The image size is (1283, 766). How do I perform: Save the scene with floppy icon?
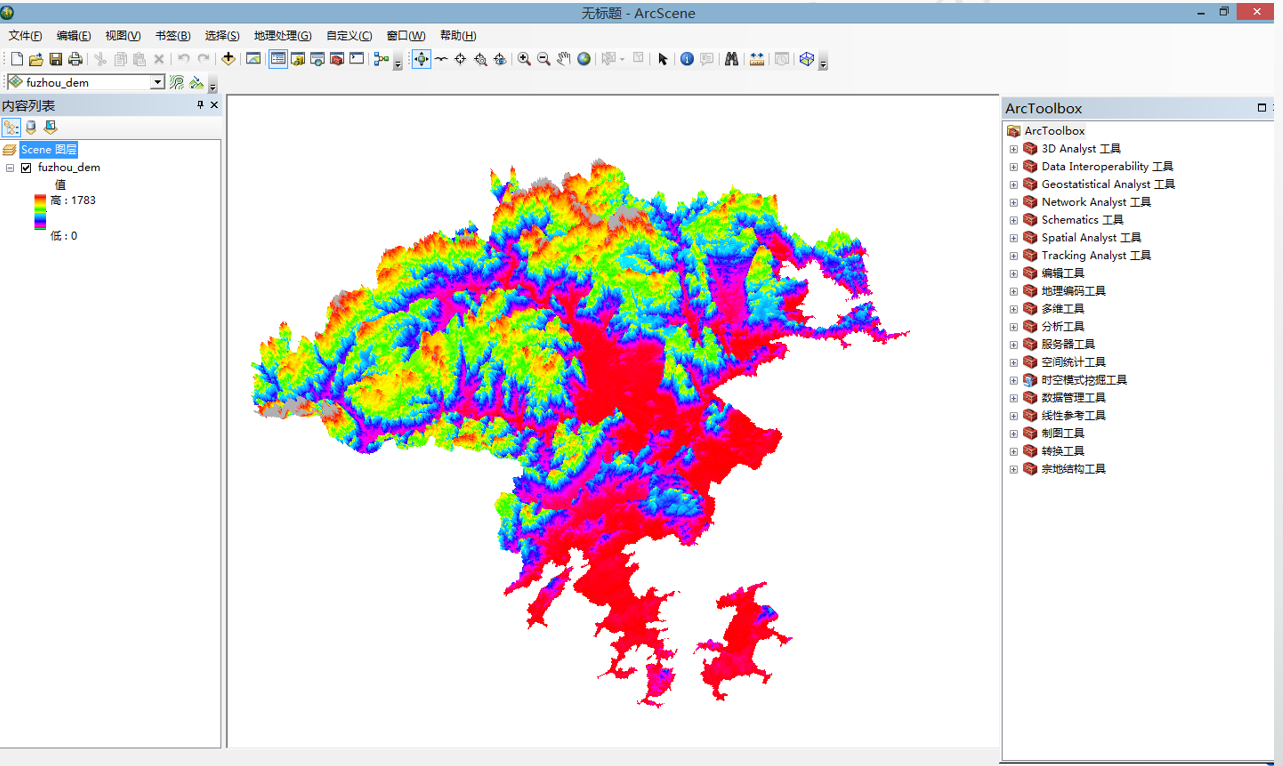coord(56,59)
